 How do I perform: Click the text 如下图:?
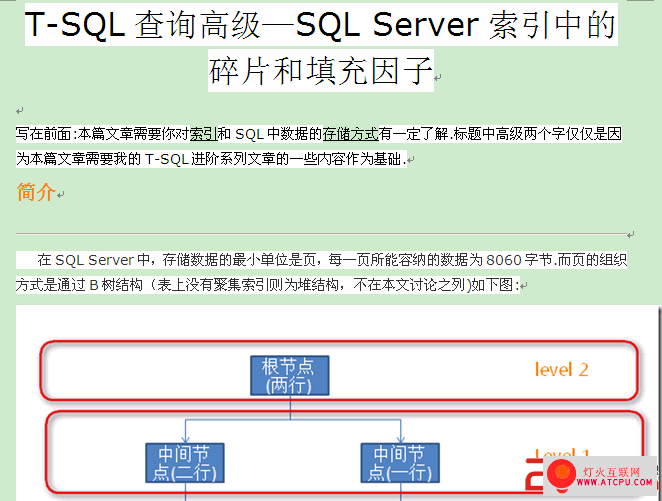(495, 285)
